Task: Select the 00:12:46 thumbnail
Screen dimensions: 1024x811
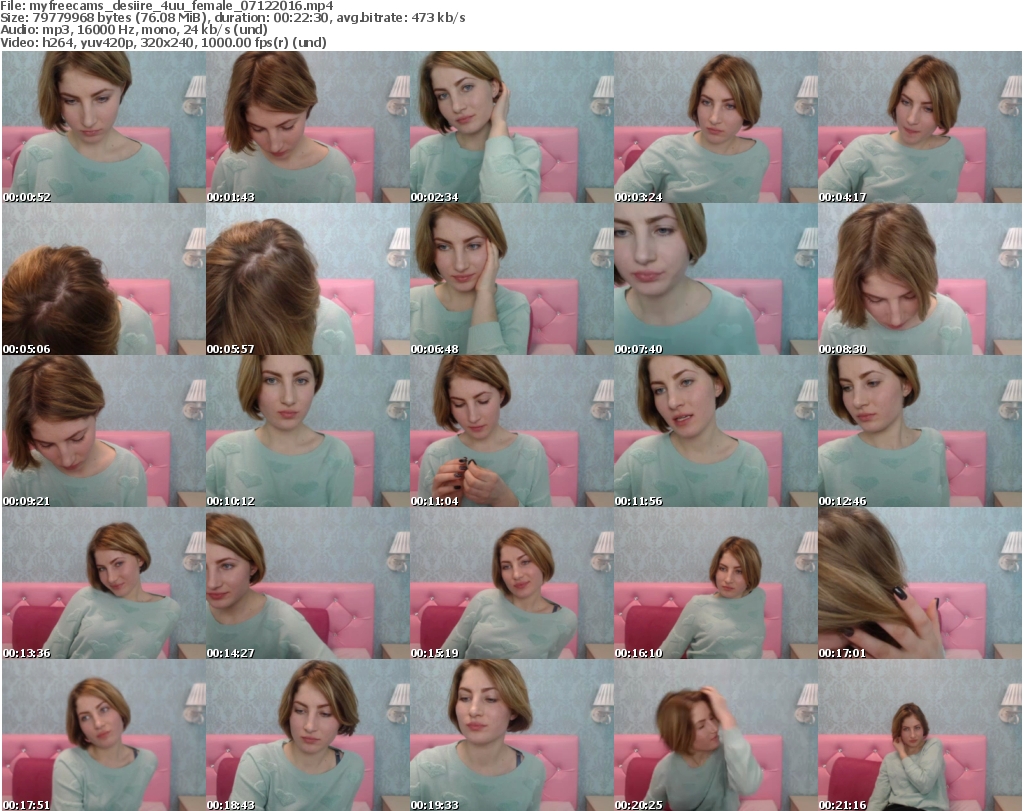Action: 919,431
